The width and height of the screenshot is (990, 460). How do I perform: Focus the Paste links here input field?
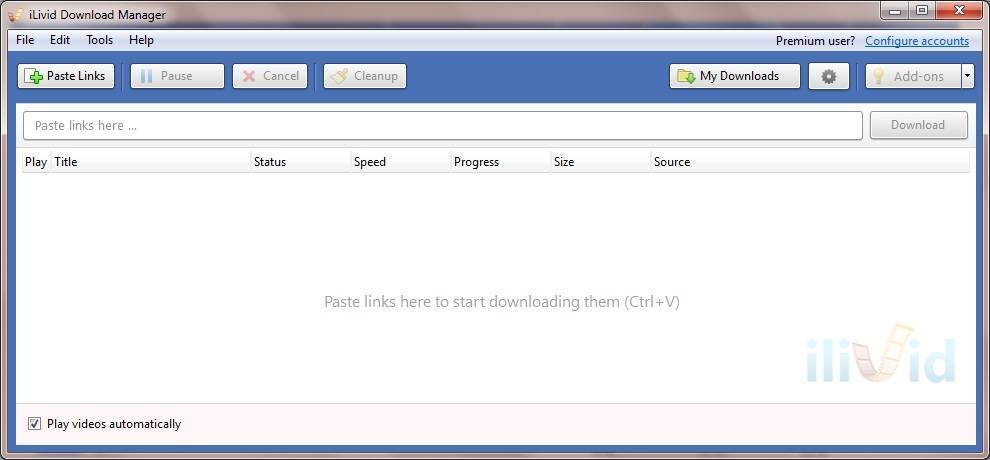443,126
